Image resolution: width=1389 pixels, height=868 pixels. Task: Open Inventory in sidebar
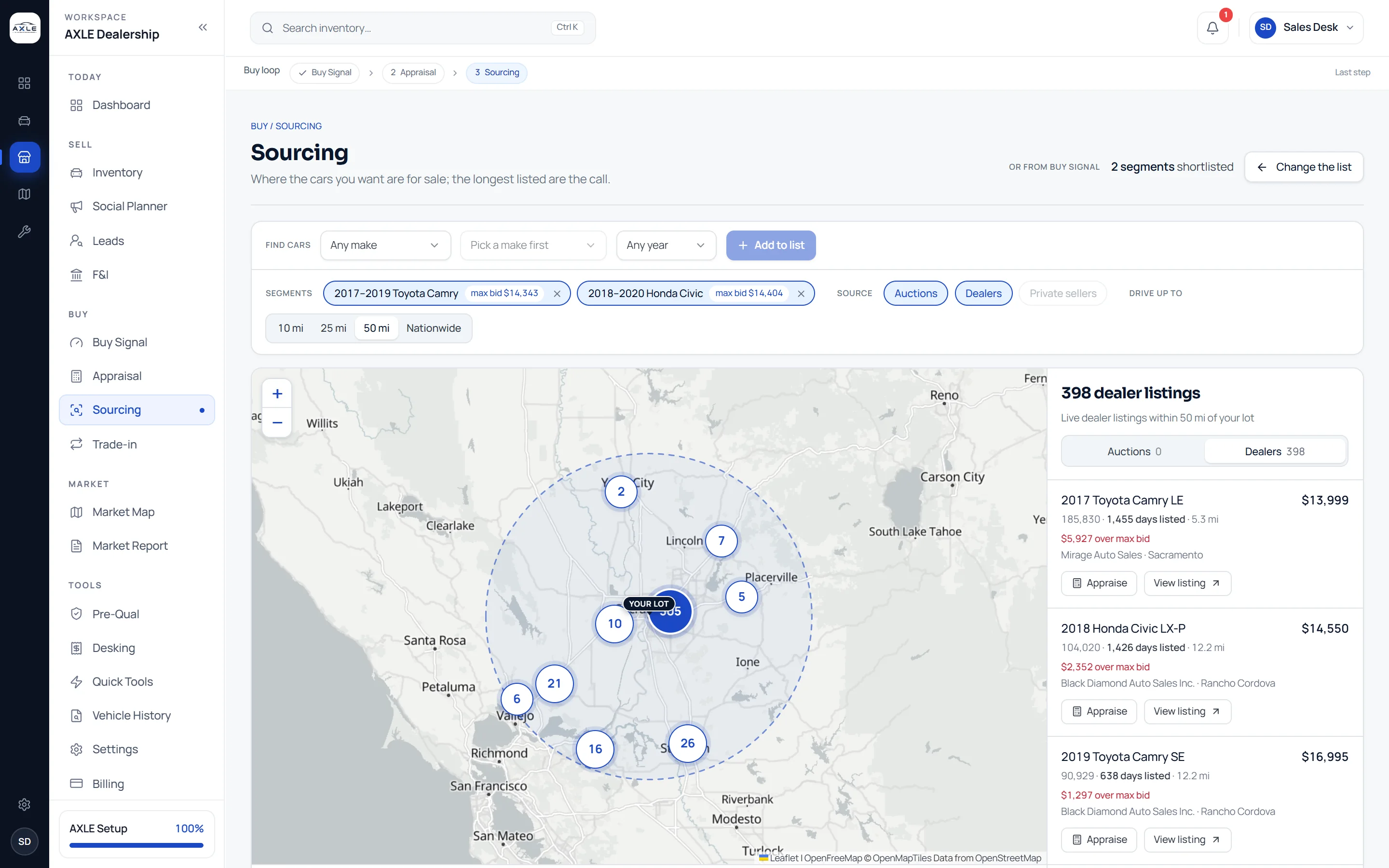pos(136,172)
